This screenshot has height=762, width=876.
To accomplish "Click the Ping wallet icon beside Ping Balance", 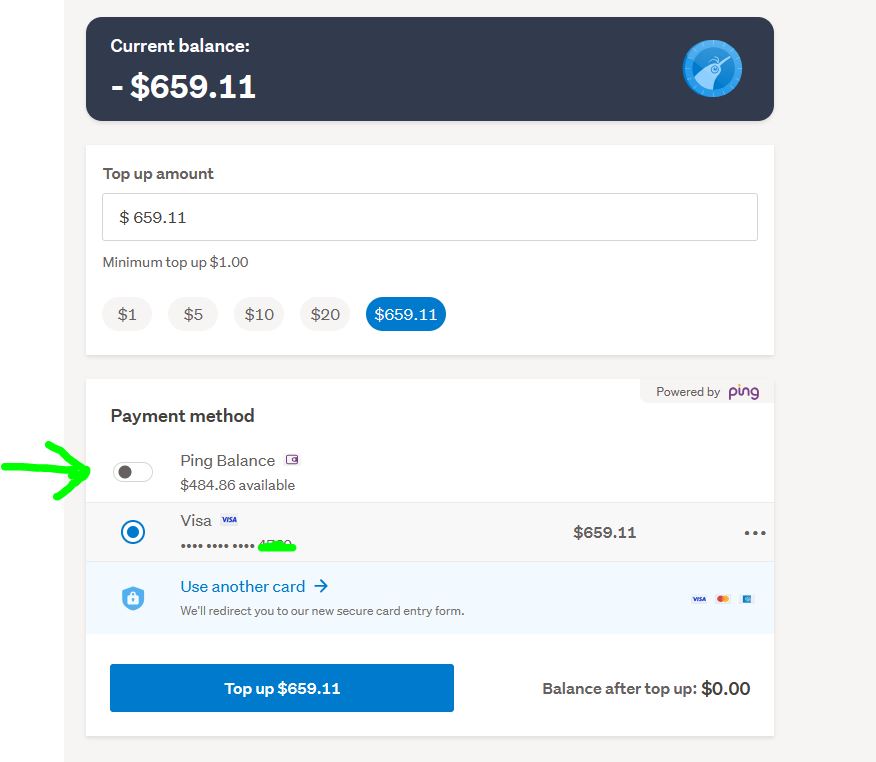I will point(292,460).
